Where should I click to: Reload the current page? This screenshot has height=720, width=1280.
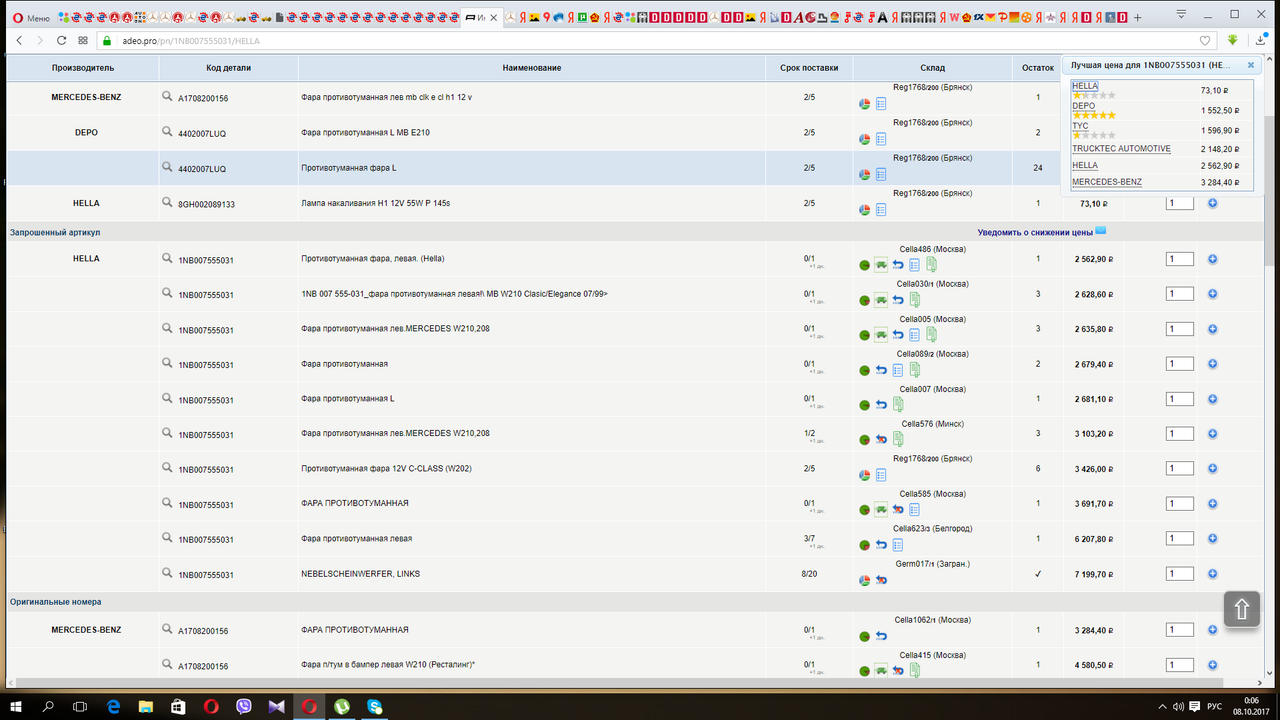62,40
